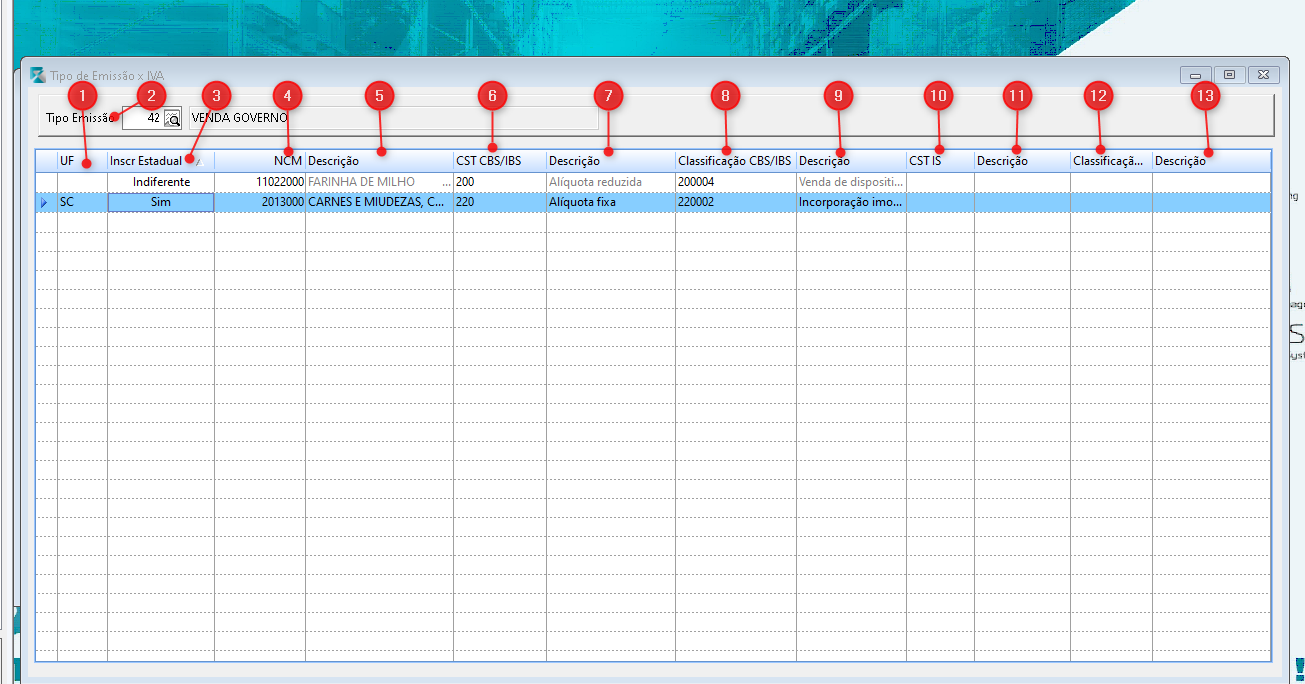The height and width of the screenshot is (684, 1305).
Task: Click CST value 200
Action: (500, 182)
